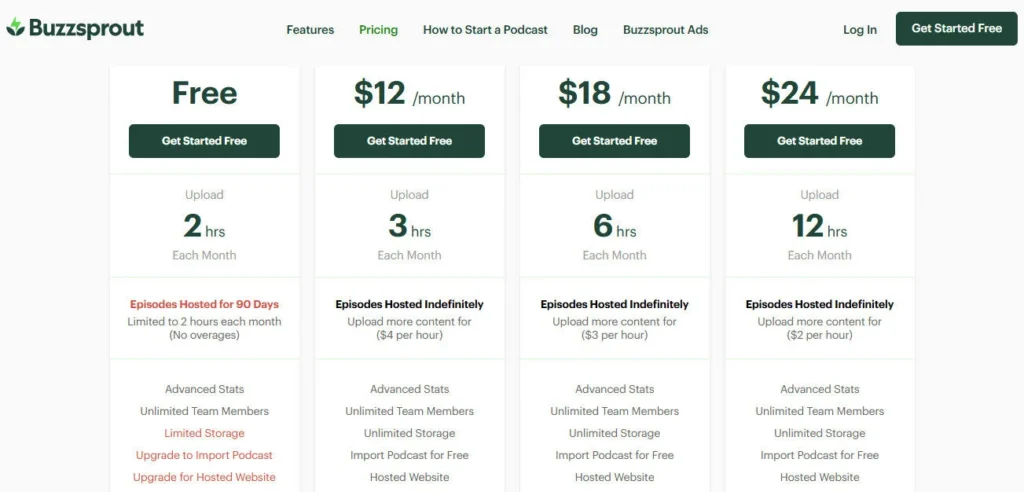Screen dimensions: 1024x492
Task: Click Hosted Website under the $18 plan
Action: tap(614, 477)
